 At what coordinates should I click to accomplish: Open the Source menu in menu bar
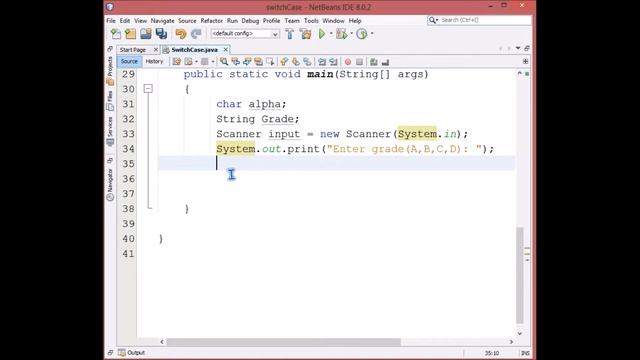click(187, 20)
